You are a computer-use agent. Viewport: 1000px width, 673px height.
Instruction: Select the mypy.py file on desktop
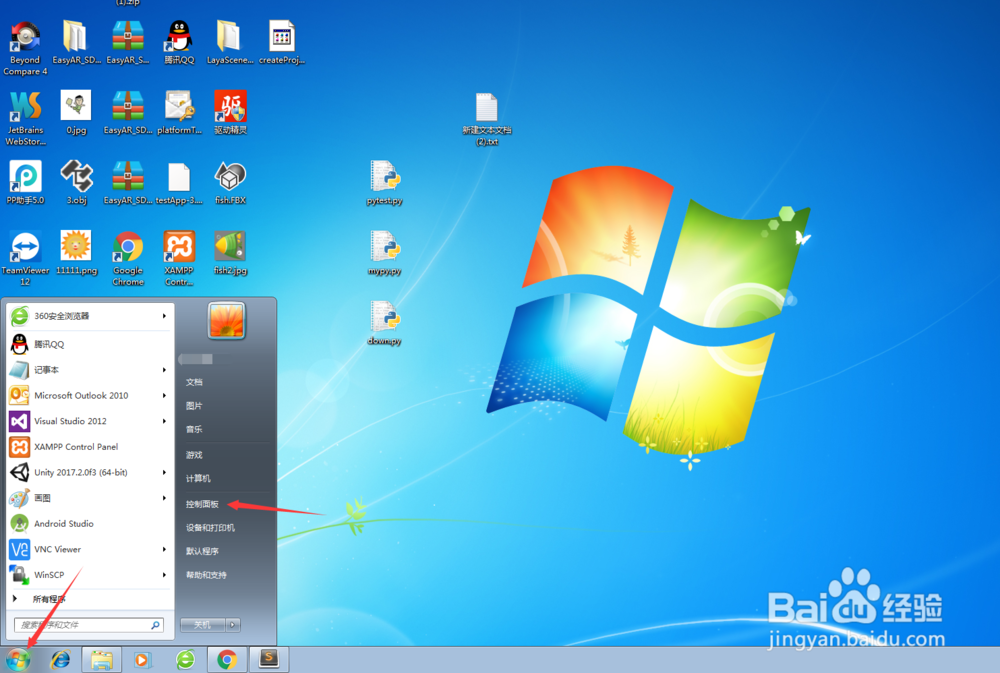pyautogui.click(x=385, y=253)
